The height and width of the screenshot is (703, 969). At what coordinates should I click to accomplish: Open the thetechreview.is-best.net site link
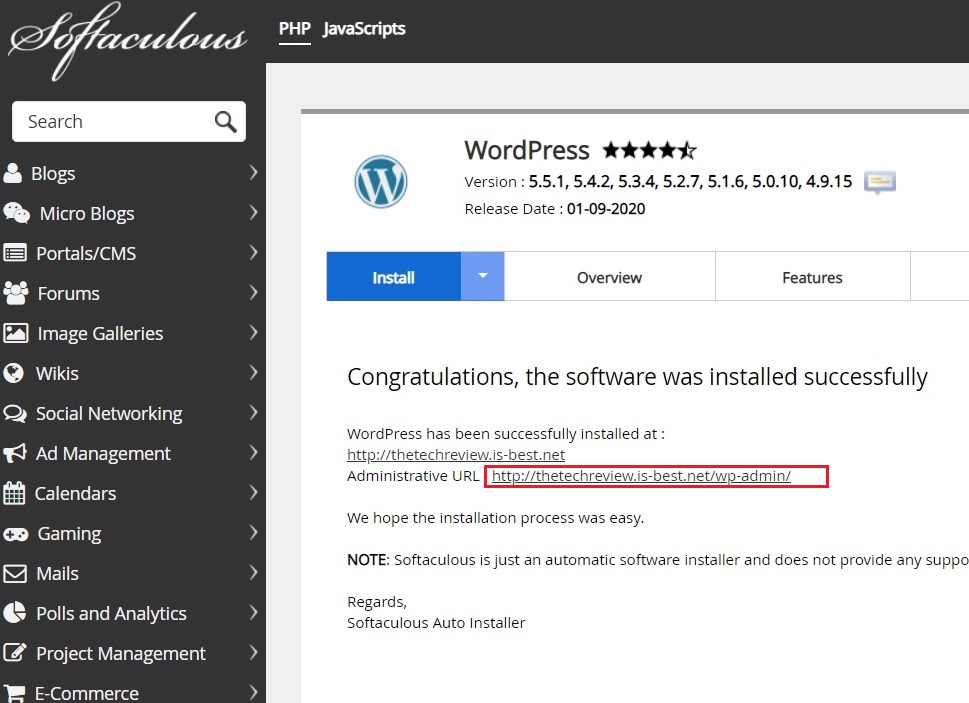[x=456, y=455]
